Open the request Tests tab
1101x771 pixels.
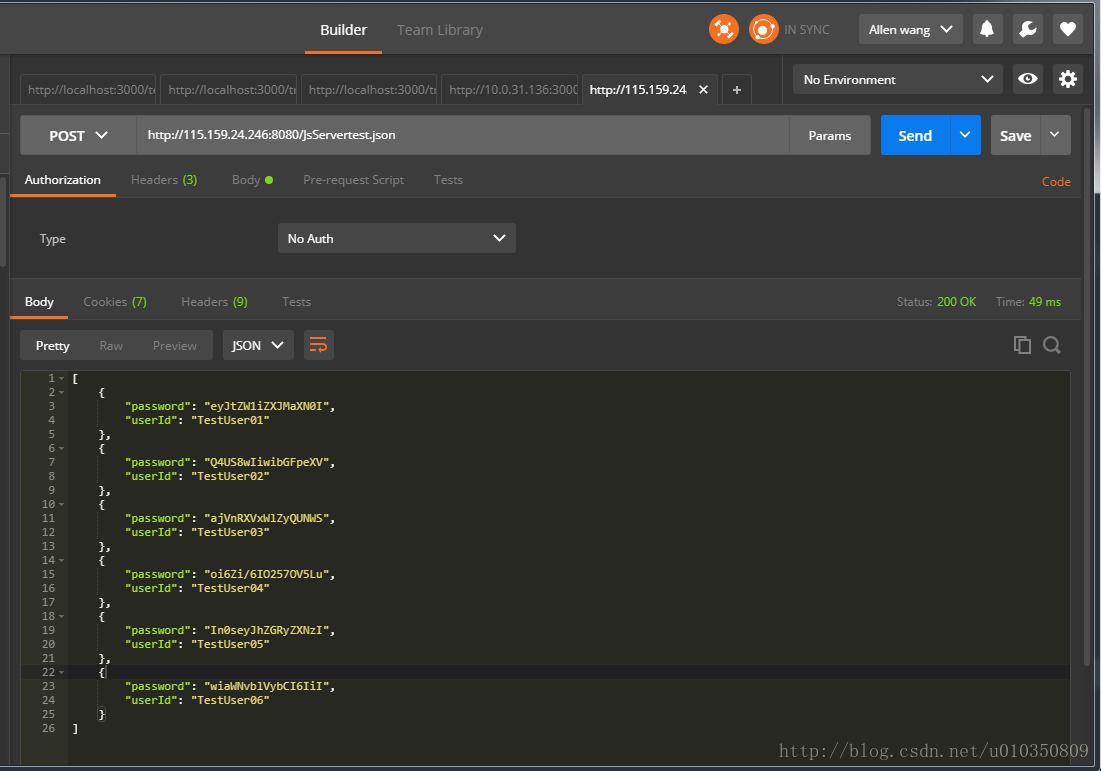click(x=448, y=180)
